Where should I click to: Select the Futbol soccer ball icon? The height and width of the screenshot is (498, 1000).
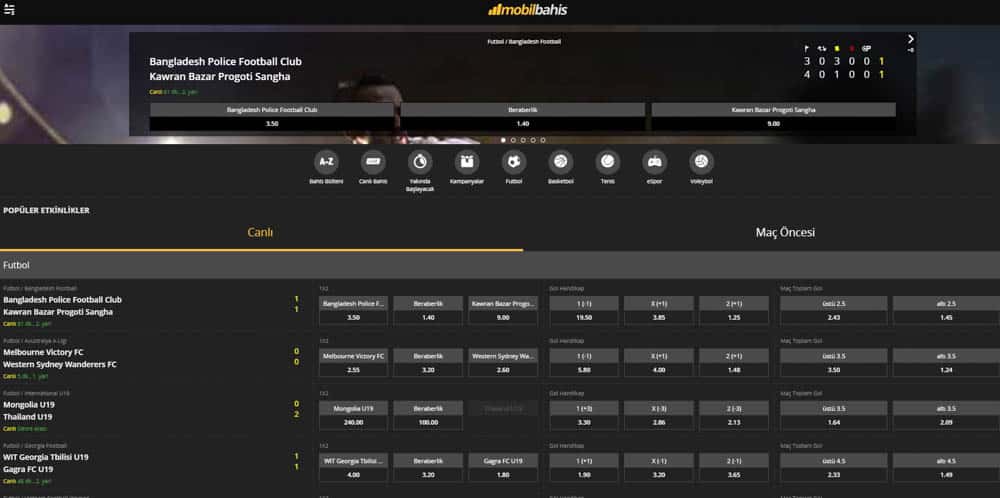[514, 162]
